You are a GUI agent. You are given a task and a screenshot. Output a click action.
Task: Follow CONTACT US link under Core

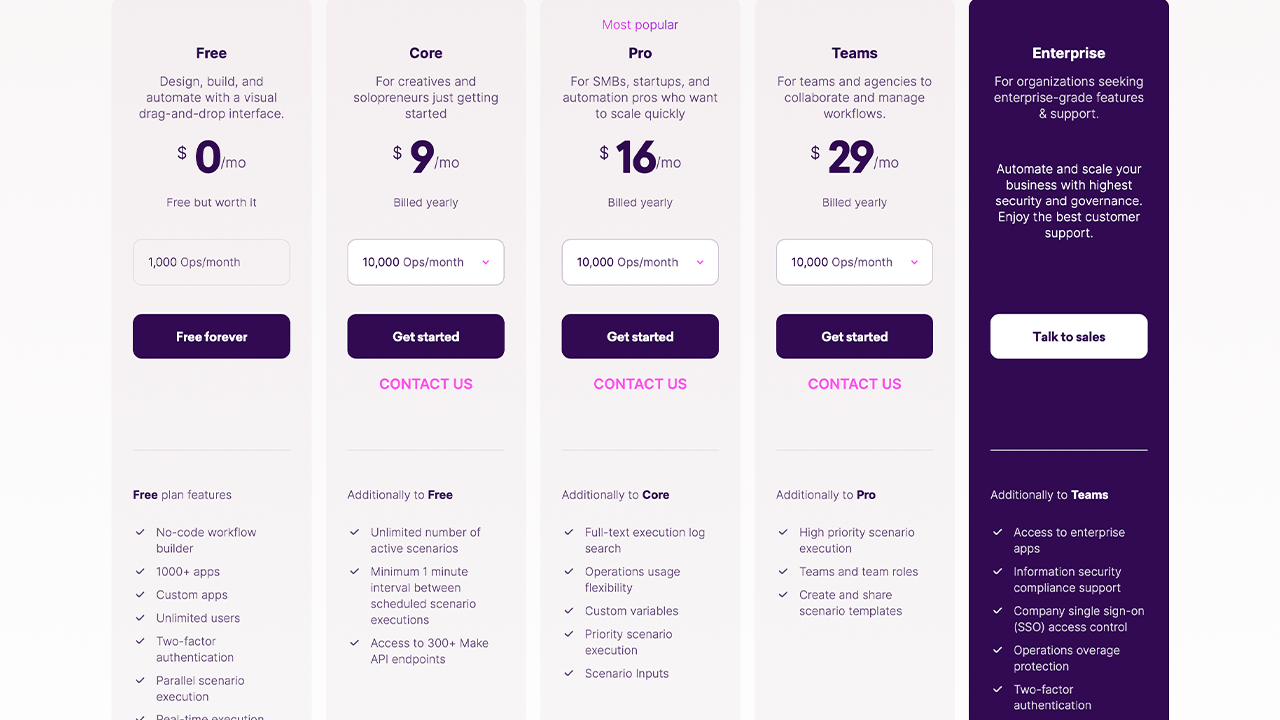click(426, 384)
